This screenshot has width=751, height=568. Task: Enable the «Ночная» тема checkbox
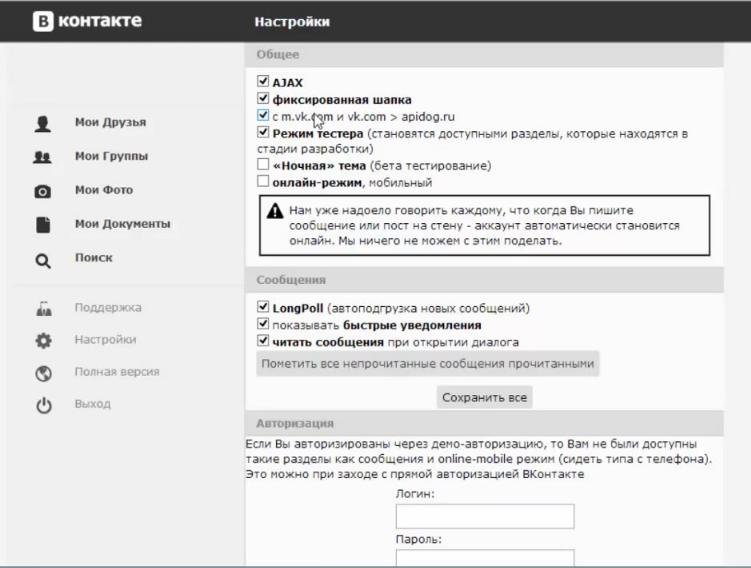(263, 165)
